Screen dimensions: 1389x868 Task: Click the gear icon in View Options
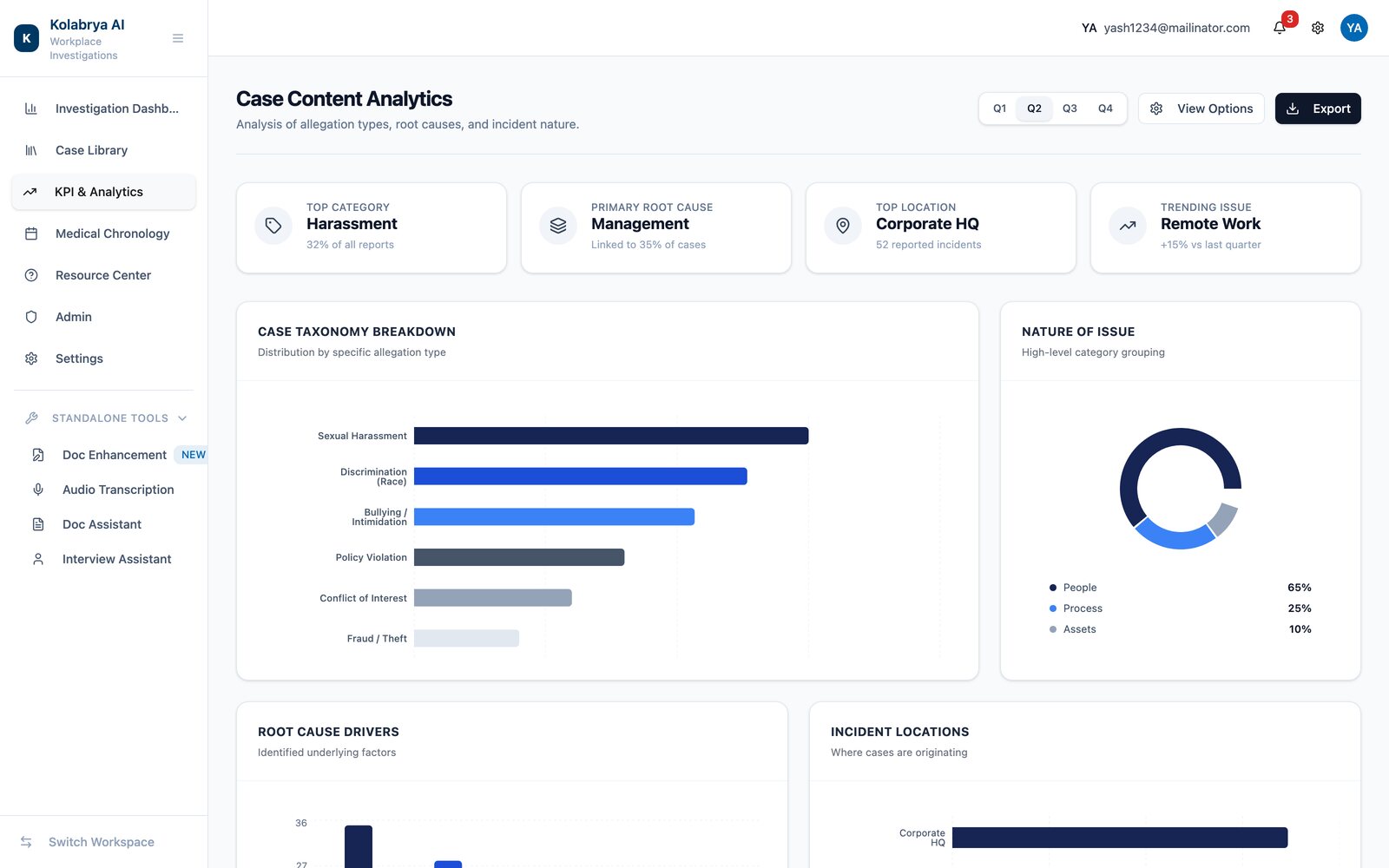(1156, 108)
